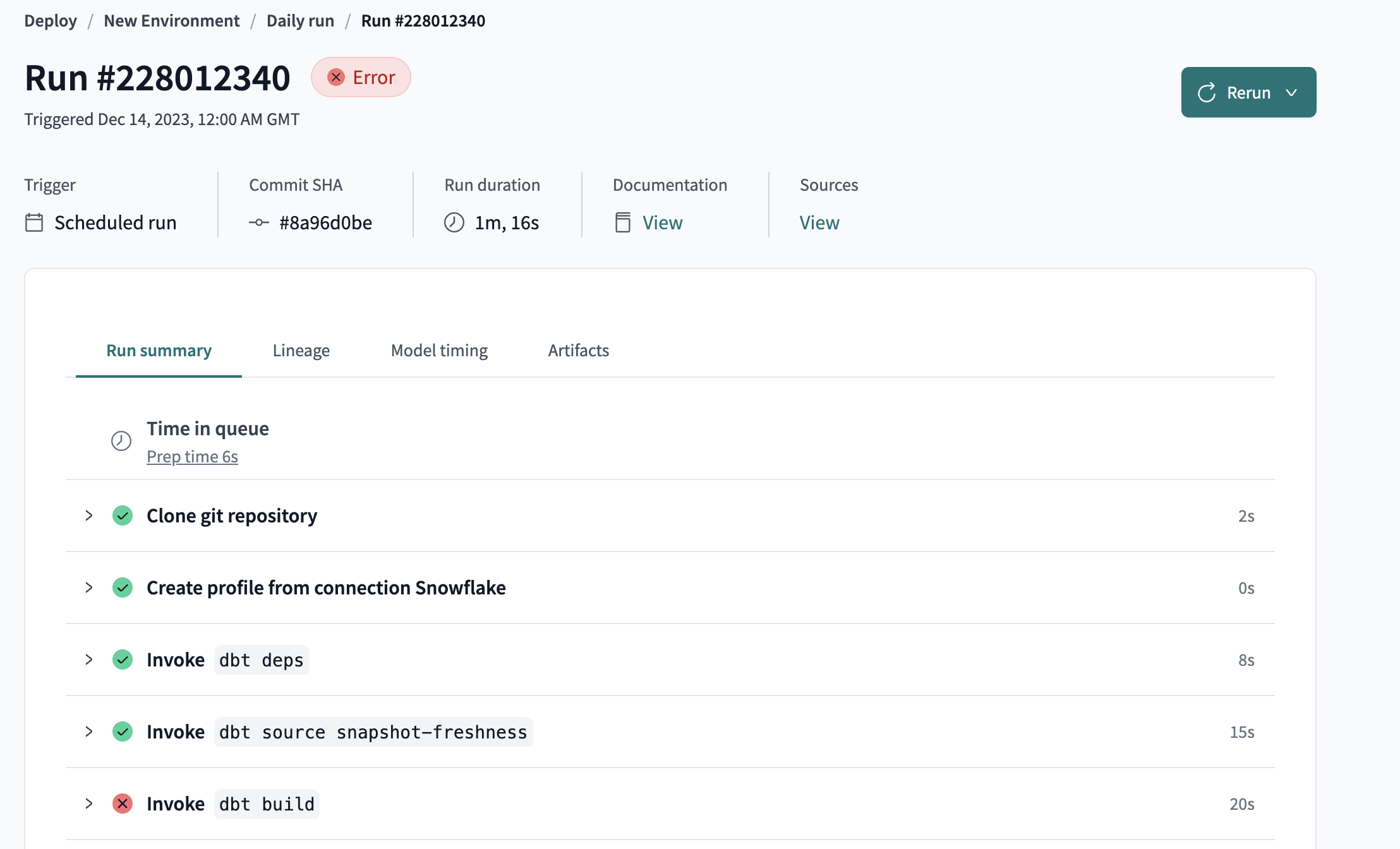Click the rerun refresh/cycle icon
Image resolution: width=1400 pixels, height=849 pixels.
[1206, 91]
